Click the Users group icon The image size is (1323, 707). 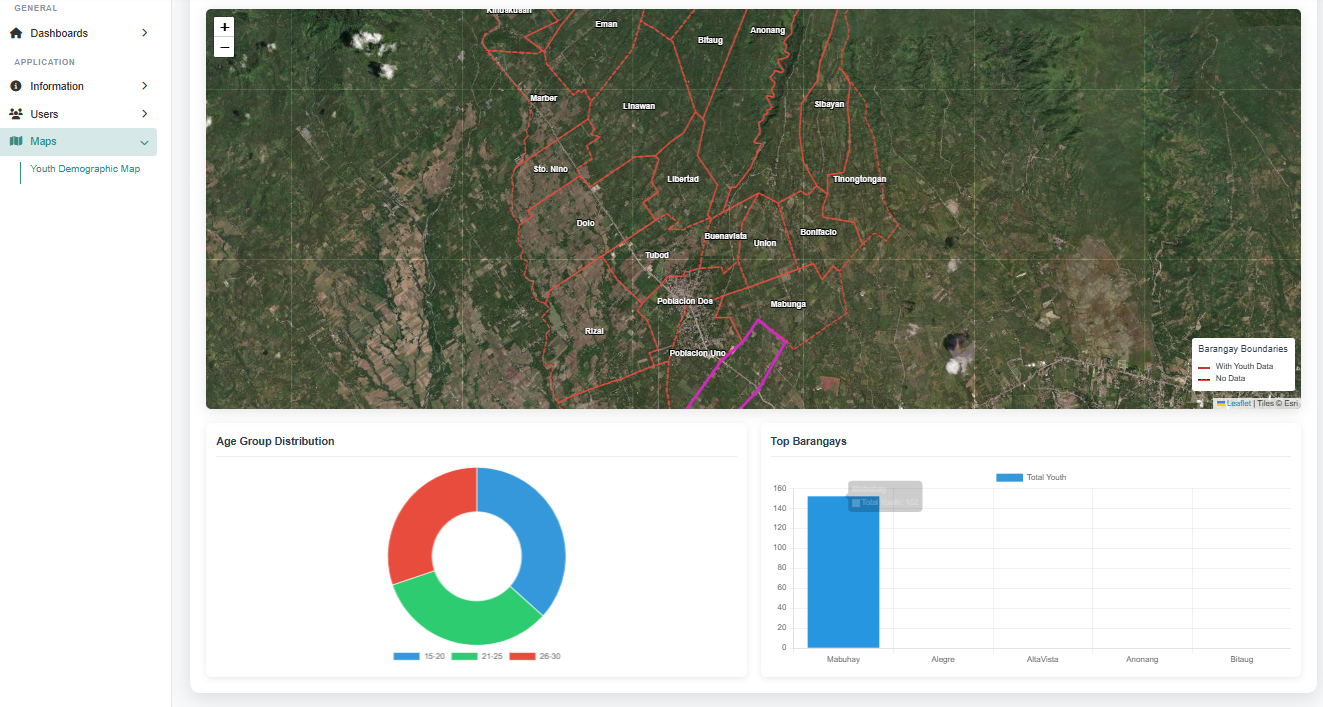(16, 114)
